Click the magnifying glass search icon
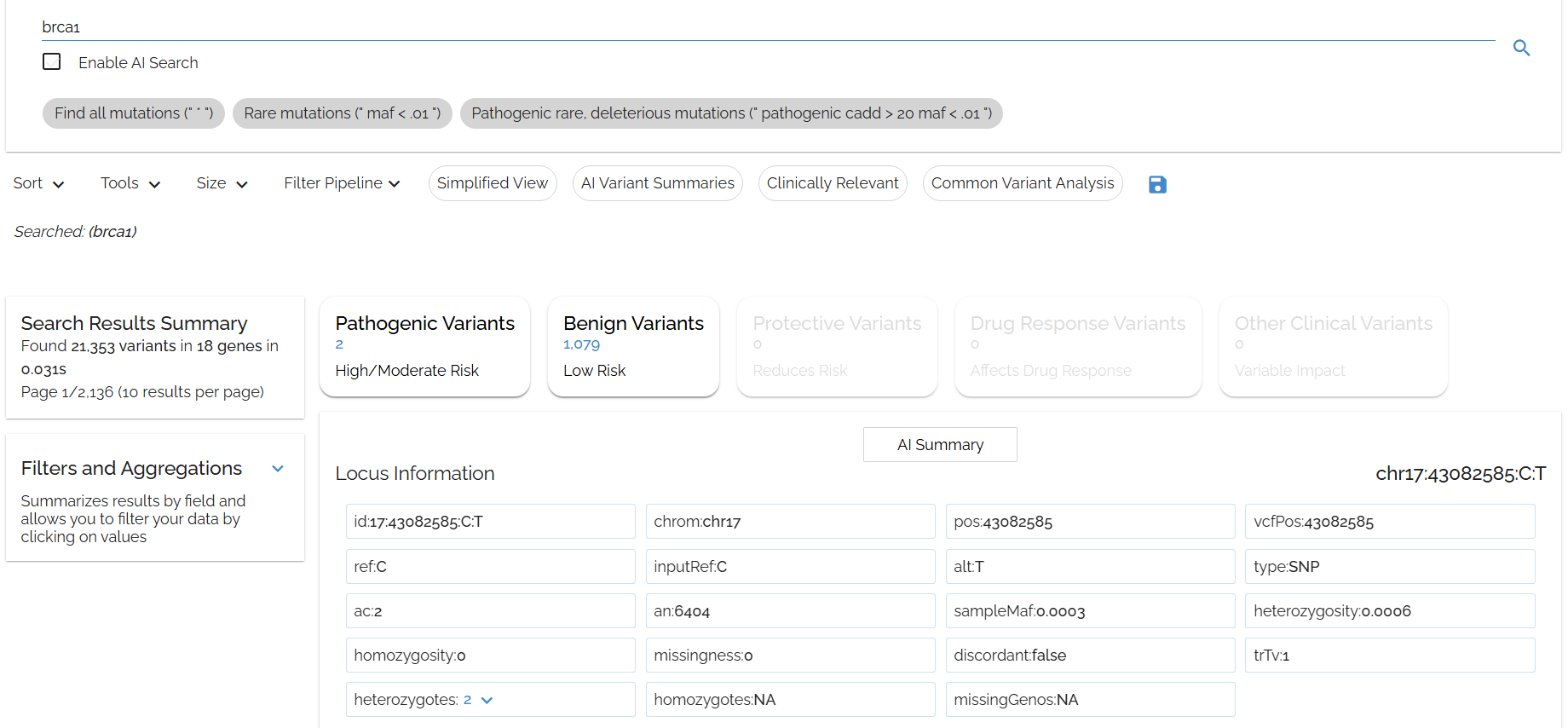The image size is (1568, 728). (x=1521, y=49)
